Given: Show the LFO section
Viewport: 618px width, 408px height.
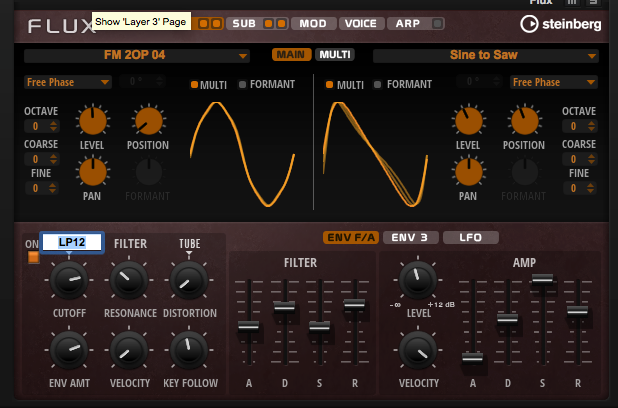Looking at the screenshot, I should click(471, 237).
